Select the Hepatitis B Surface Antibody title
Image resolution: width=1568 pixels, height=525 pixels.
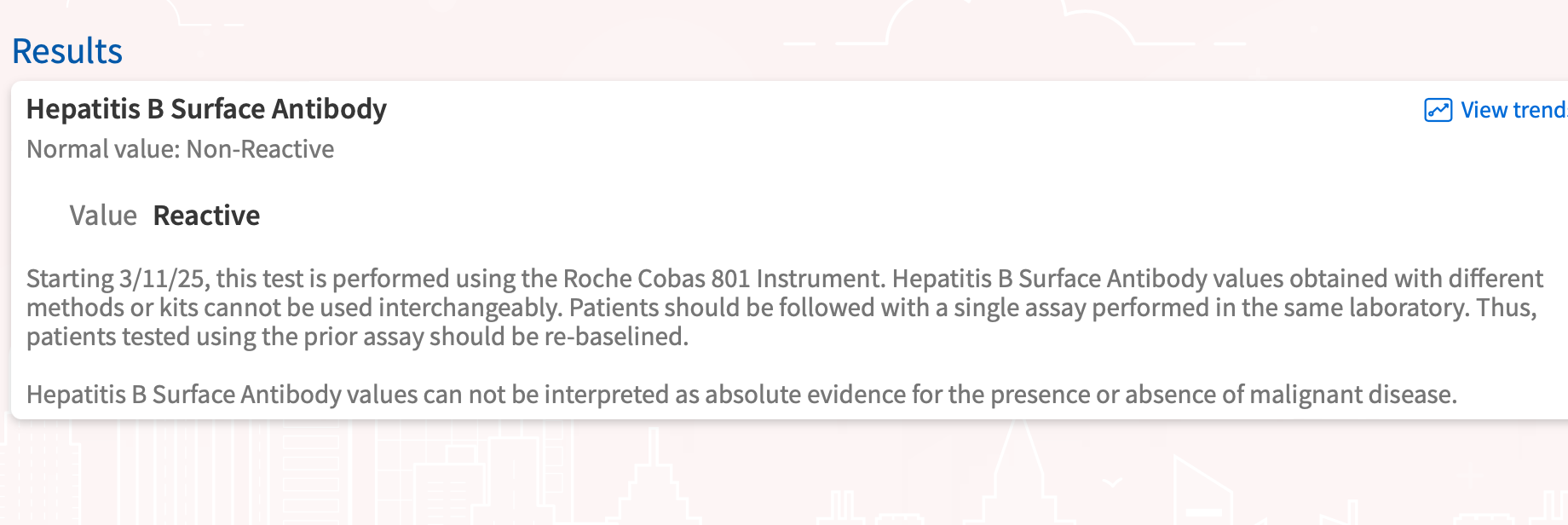click(206, 109)
